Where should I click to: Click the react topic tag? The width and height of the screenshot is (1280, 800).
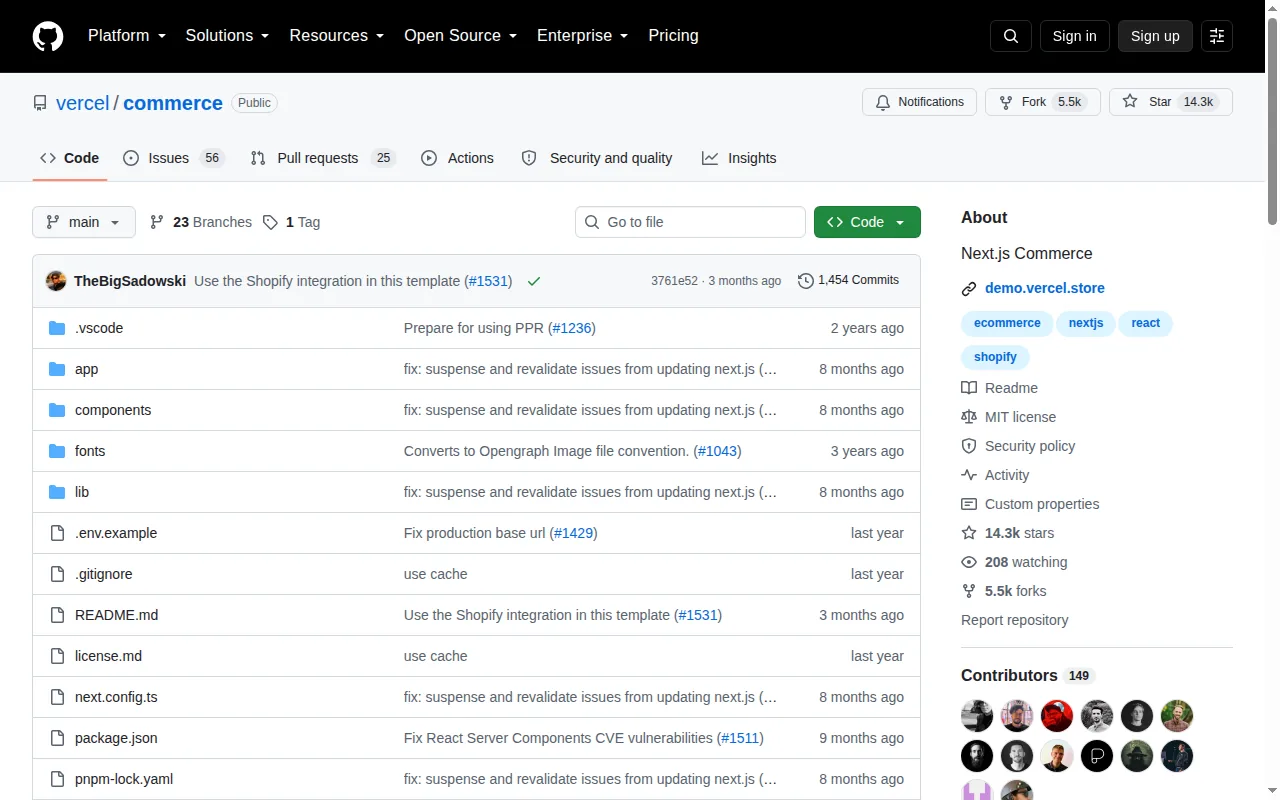pyautogui.click(x=1146, y=323)
